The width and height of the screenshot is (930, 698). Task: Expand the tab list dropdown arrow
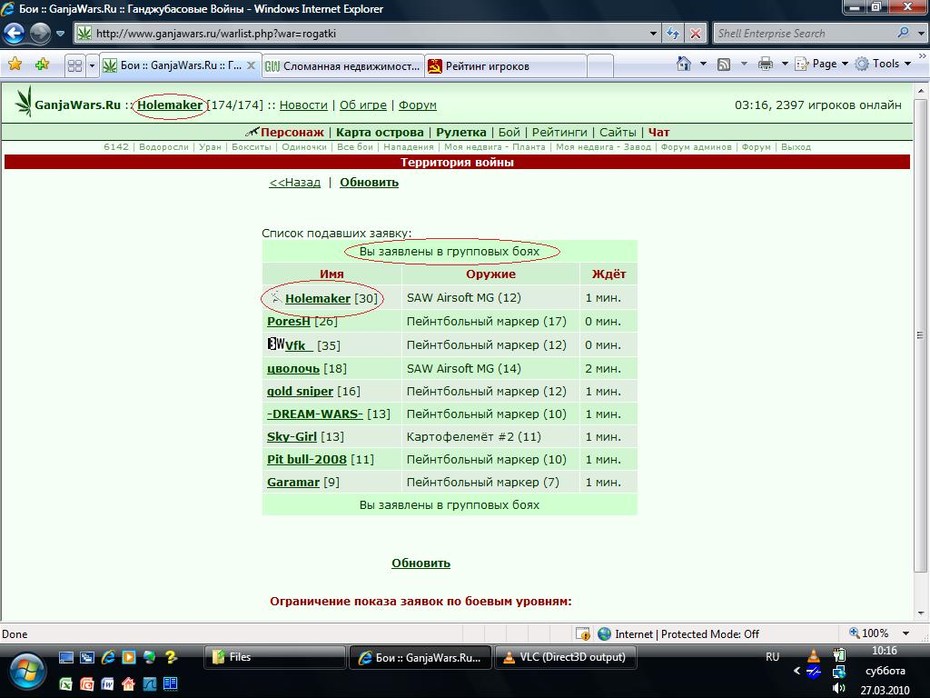click(x=92, y=65)
